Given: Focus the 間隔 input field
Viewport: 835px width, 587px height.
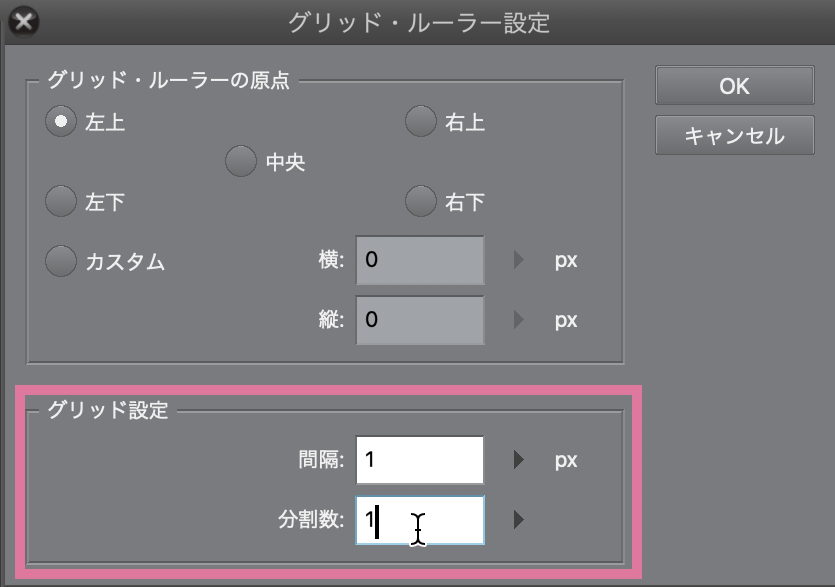Looking at the screenshot, I should pos(420,460).
